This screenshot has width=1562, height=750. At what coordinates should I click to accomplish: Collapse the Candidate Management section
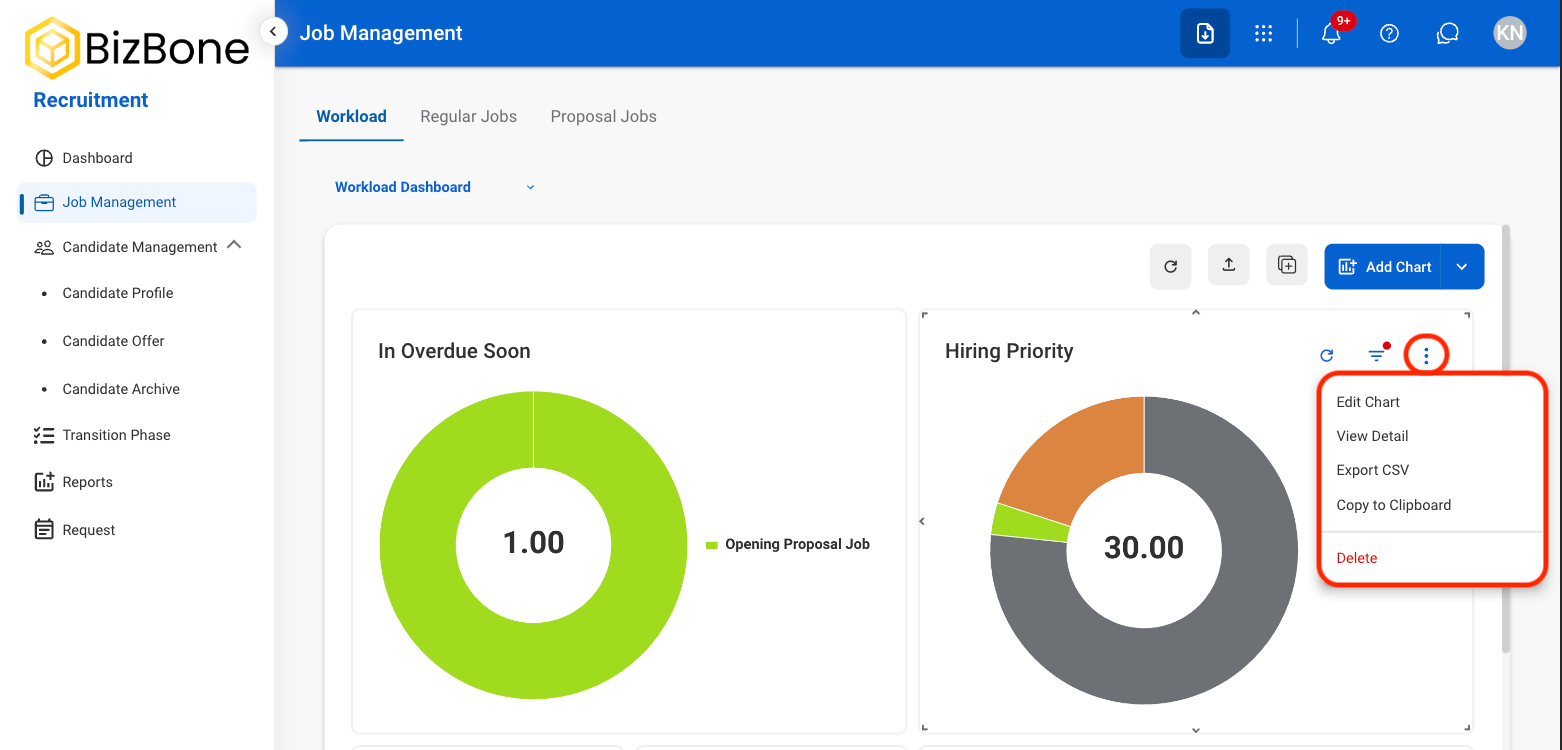point(234,245)
